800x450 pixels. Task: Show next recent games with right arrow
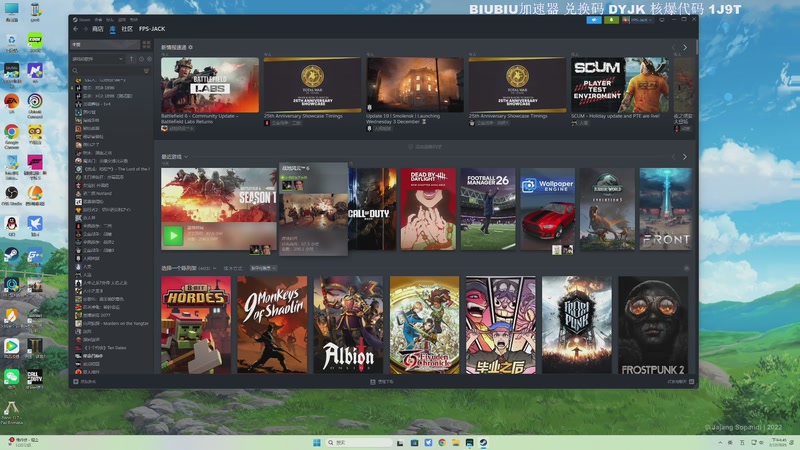685,157
